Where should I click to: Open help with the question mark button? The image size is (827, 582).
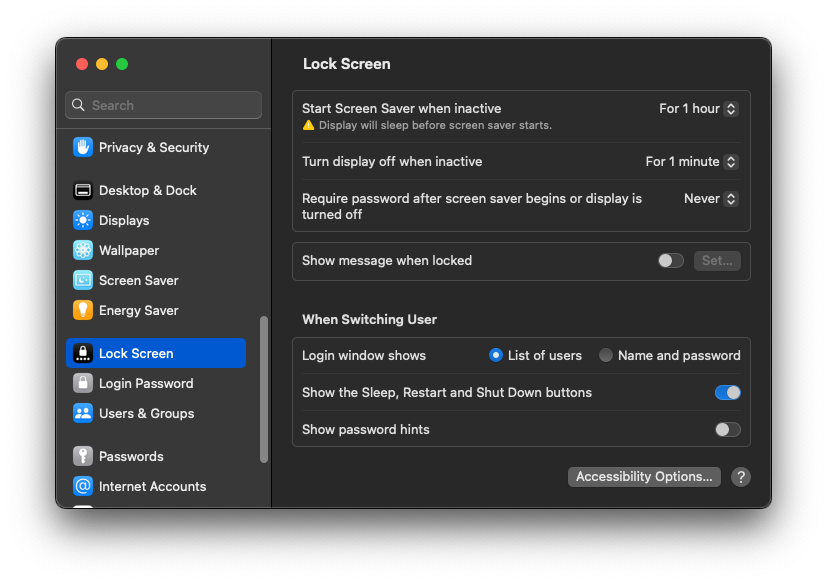[740, 477]
